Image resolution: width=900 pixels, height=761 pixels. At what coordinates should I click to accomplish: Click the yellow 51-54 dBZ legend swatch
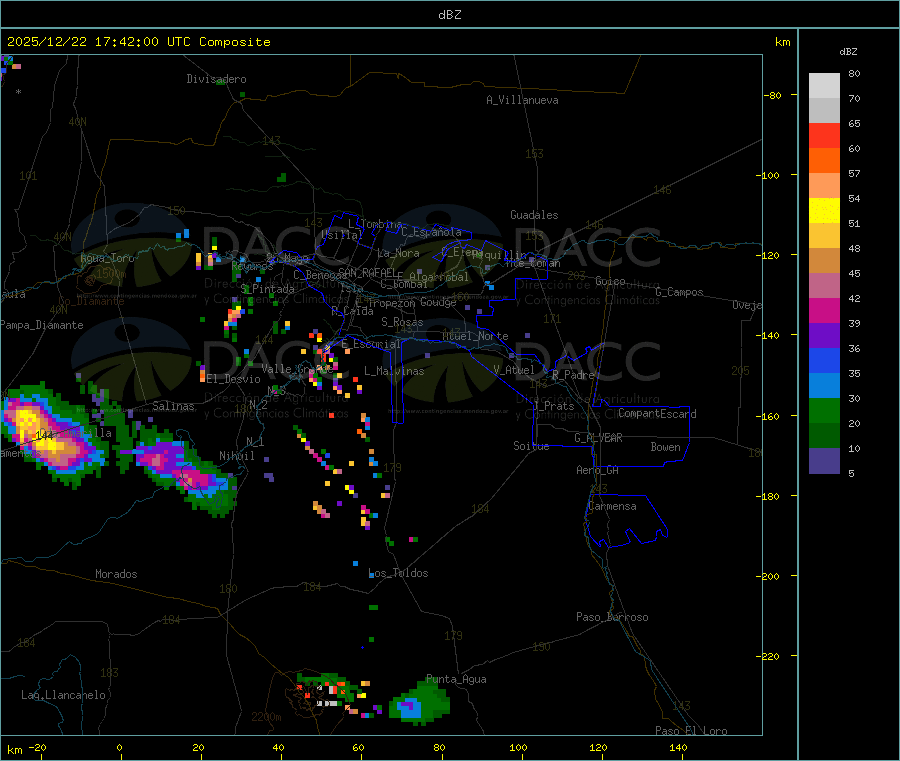[x=824, y=211]
